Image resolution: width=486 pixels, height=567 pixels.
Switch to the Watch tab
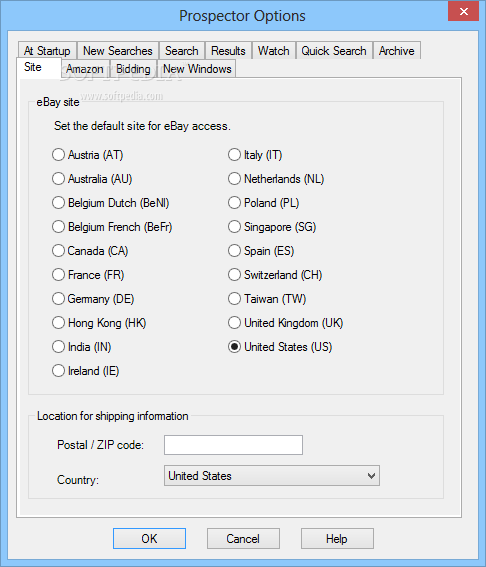point(274,51)
